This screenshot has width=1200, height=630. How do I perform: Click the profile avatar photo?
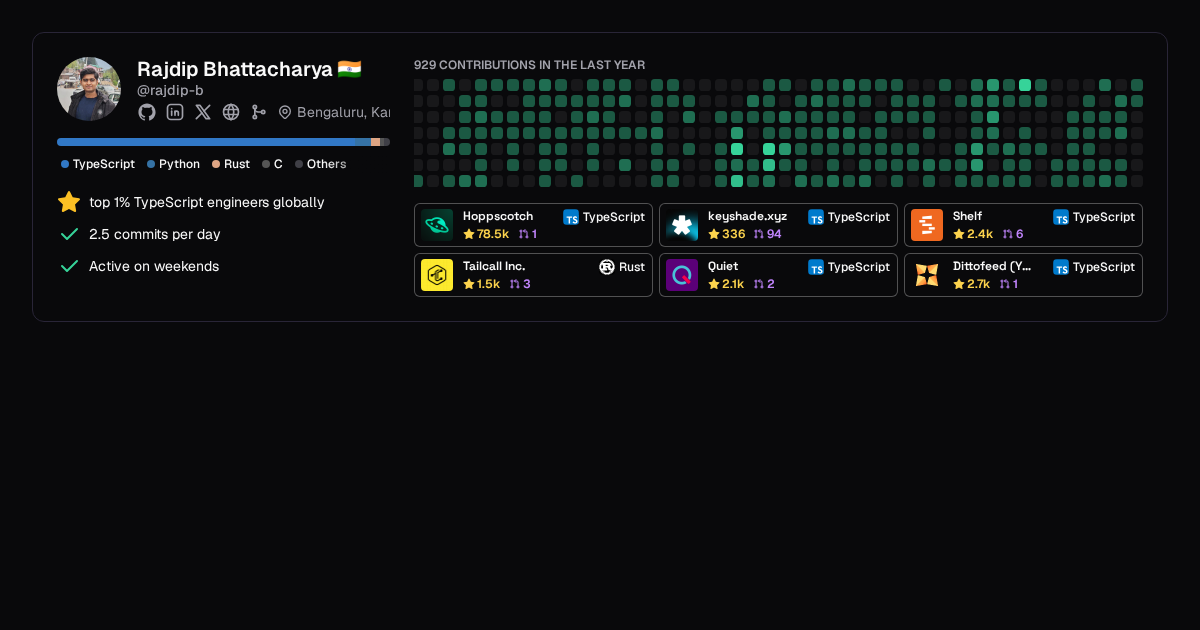[x=89, y=89]
